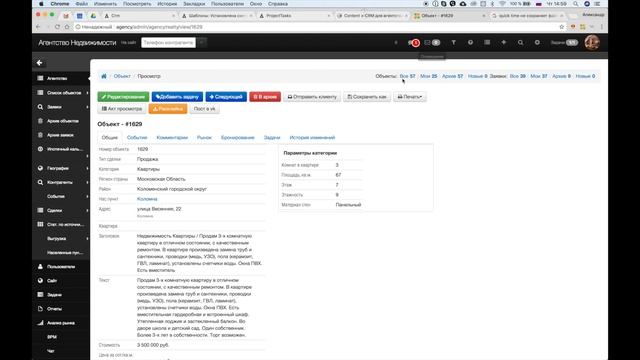Click the Акт просмотра button
The image size is (640, 360).
[122, 109]
